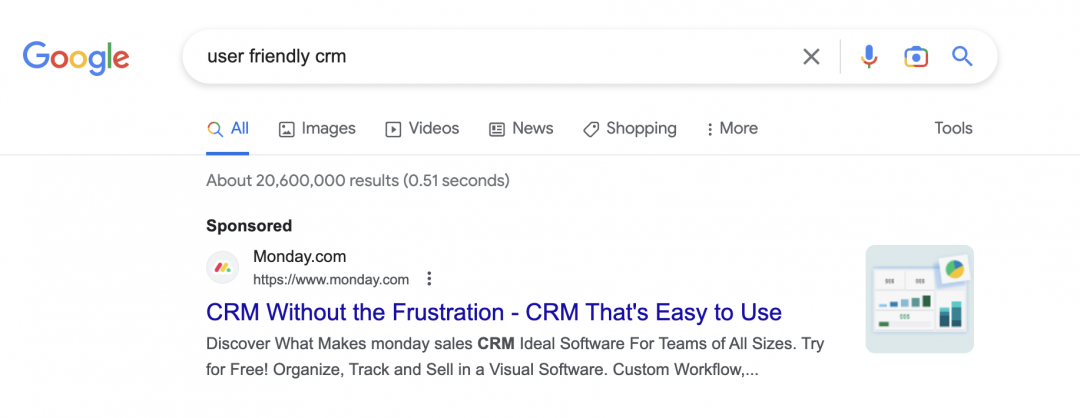Click the Google logo
1080x418 pixels.
[76, 57]
